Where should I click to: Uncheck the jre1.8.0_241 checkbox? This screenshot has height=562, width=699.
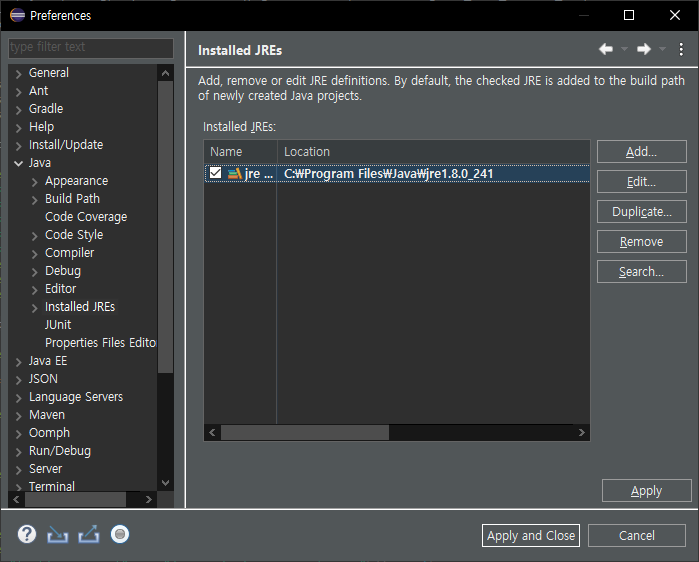pos(215,173)
